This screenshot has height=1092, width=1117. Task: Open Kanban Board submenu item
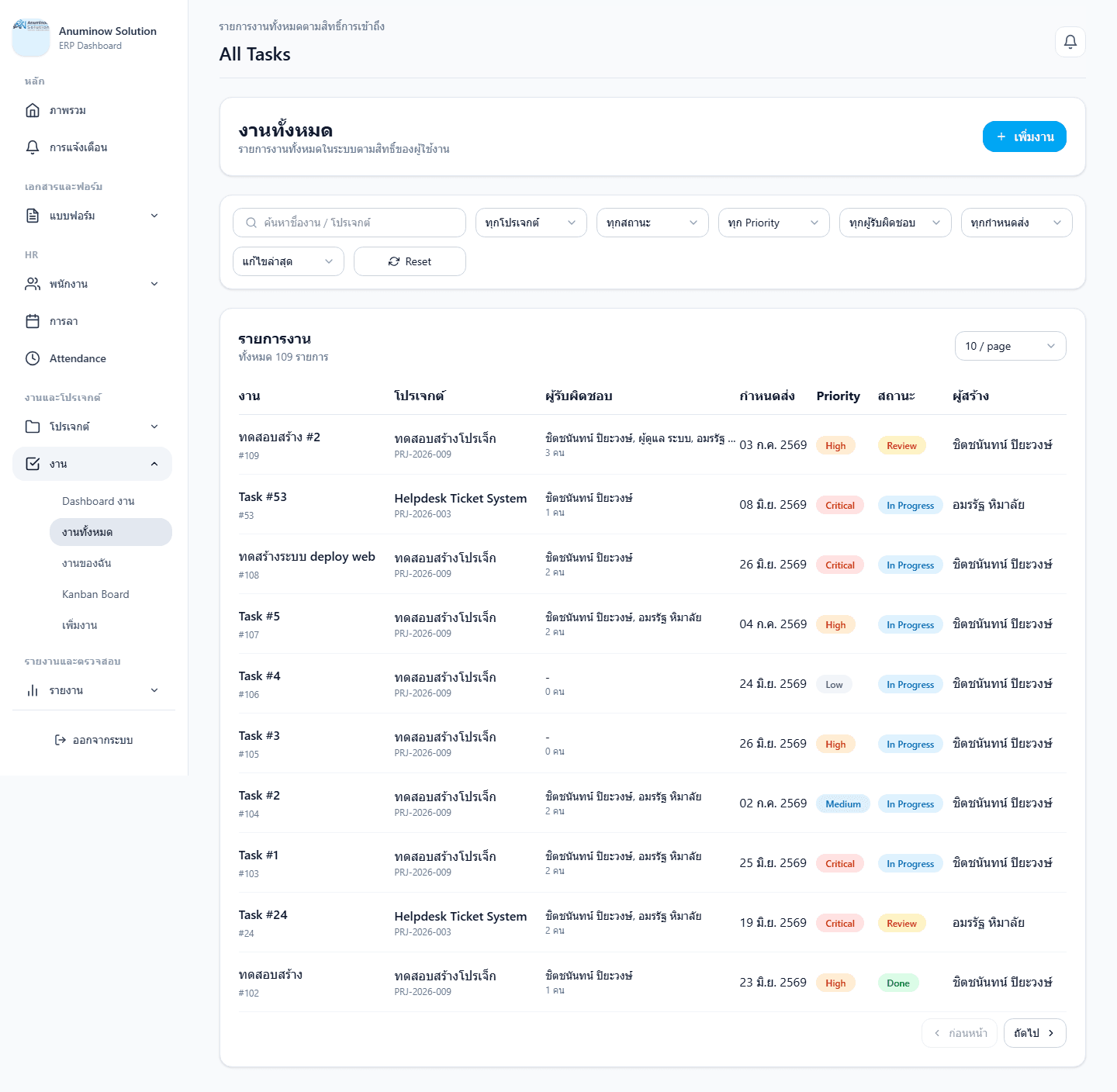point(111,594)
